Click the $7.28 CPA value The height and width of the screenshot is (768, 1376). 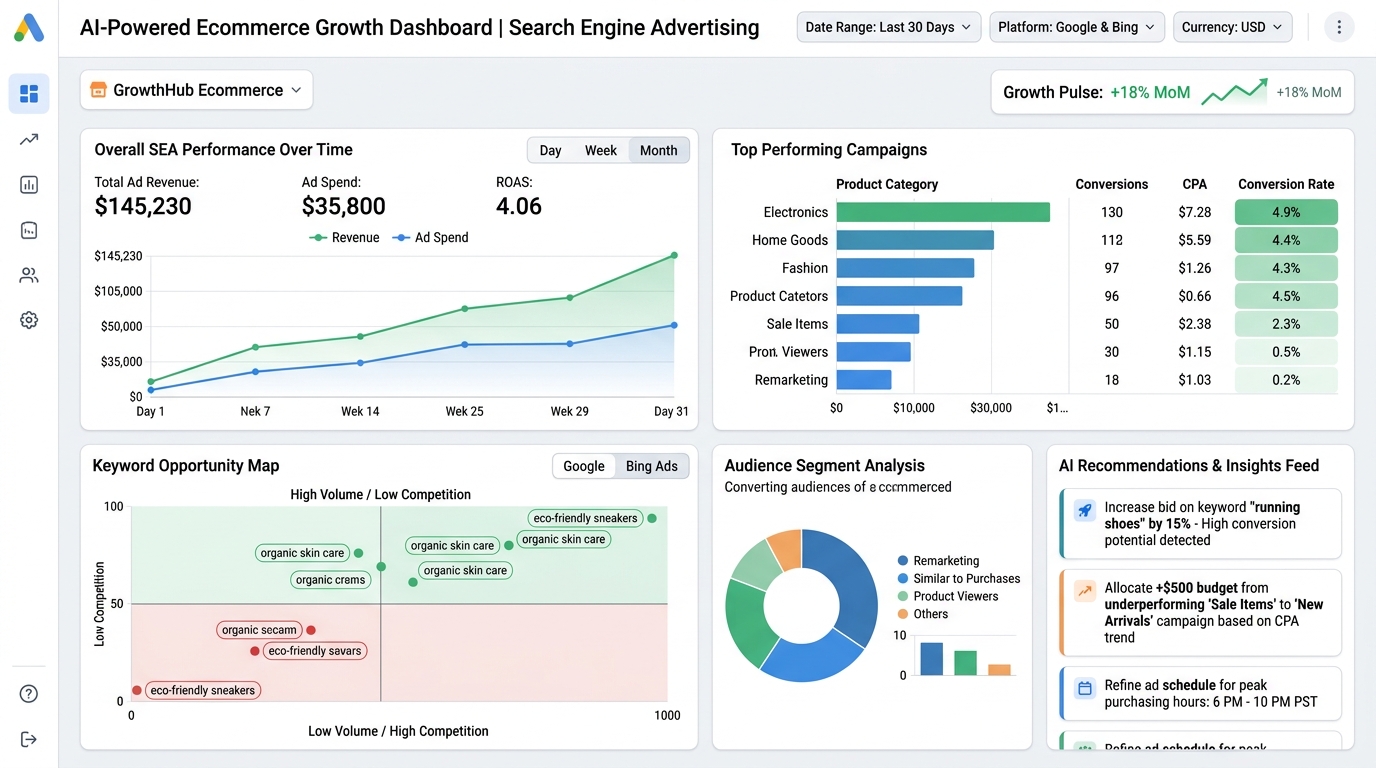(x=1195, y=212)
